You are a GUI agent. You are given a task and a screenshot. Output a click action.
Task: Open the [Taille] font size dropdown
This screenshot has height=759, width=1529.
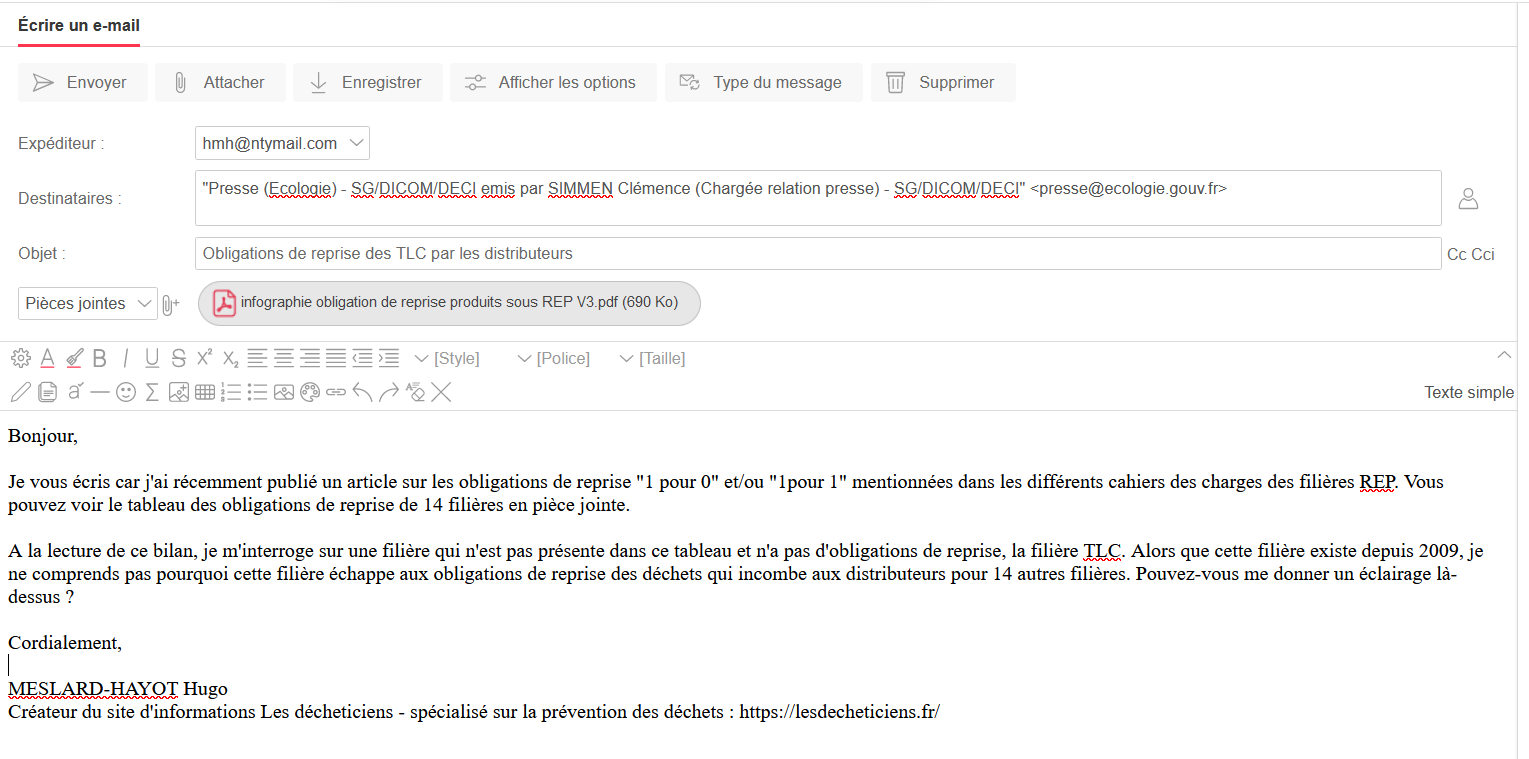pyautogui.click(x=652, y=358)
